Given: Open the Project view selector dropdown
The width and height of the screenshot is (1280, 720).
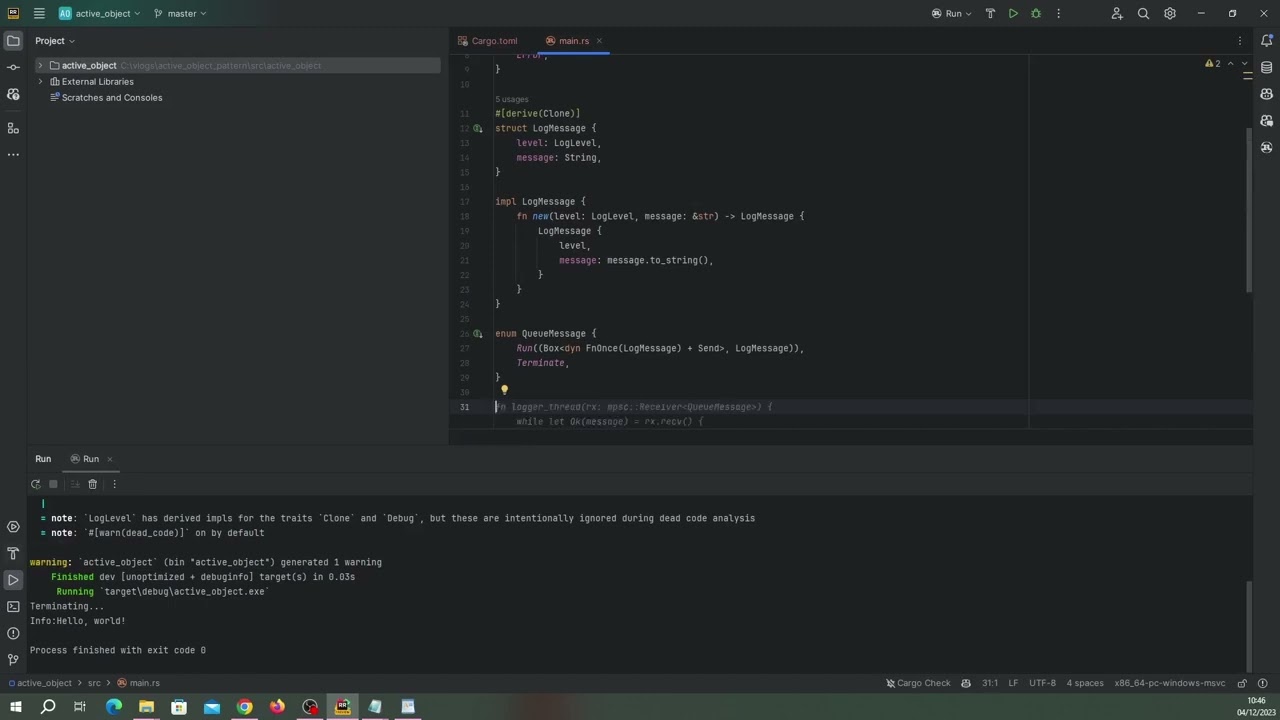Looking at the screenshot, I should click(x=55, y=41).
